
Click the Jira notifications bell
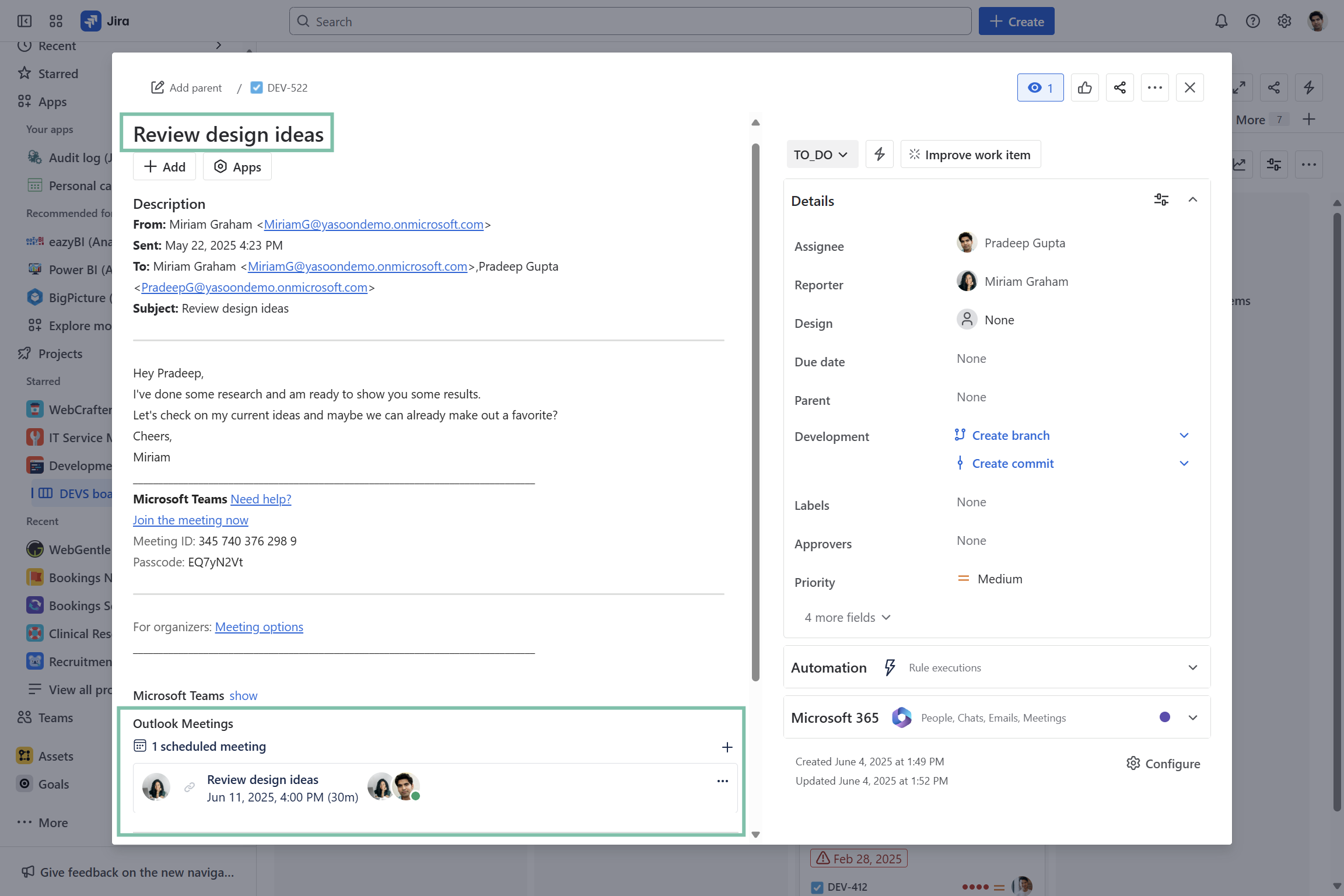(x=1221, y=22)
